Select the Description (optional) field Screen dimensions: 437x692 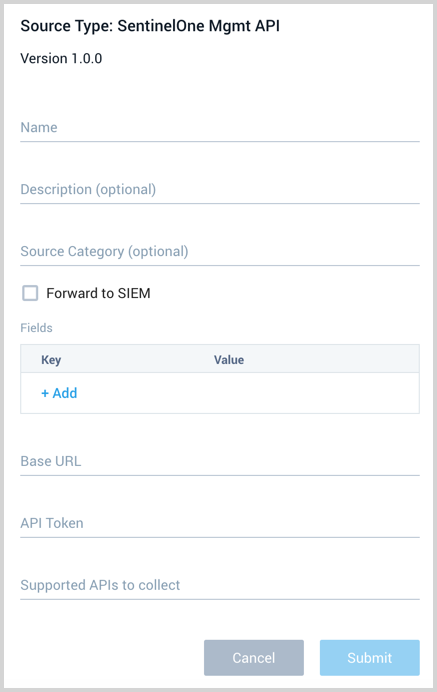[x=220, y=189]
